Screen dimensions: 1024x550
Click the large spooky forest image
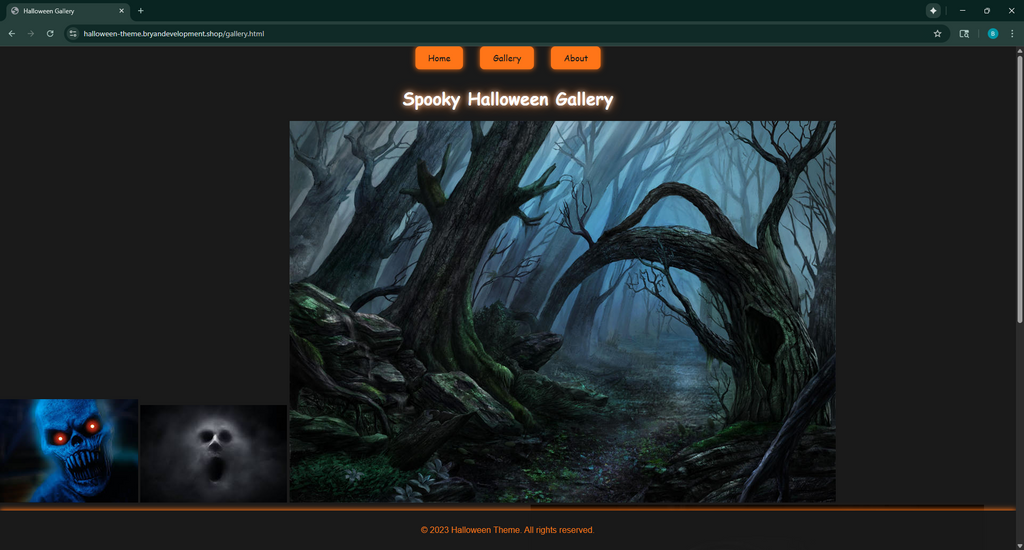pyautogui.click(x=562, y=311)
